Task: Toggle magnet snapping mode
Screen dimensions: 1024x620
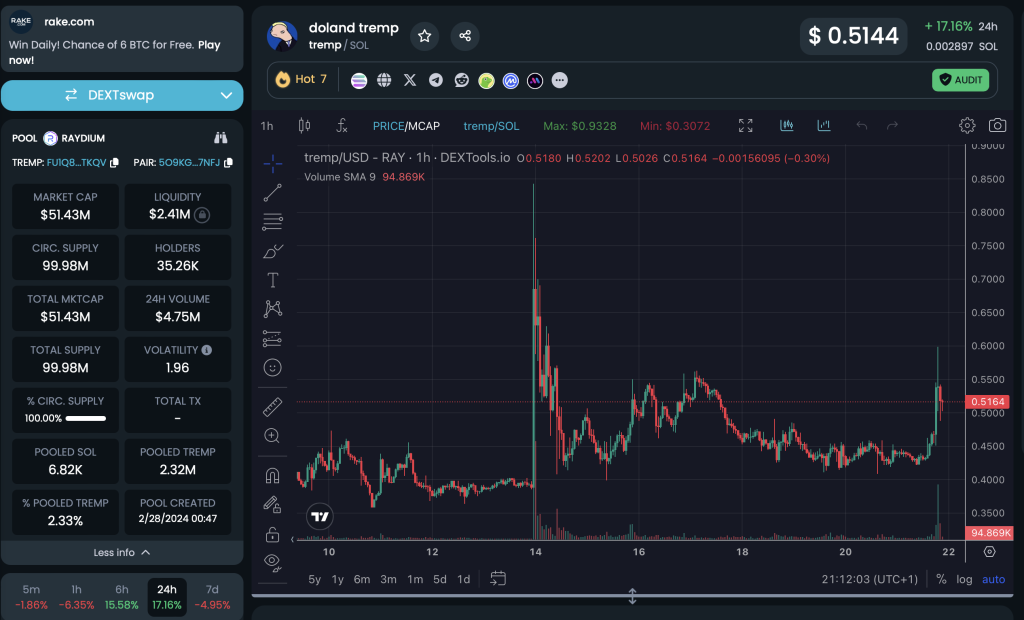Action: tap(272, 475)
